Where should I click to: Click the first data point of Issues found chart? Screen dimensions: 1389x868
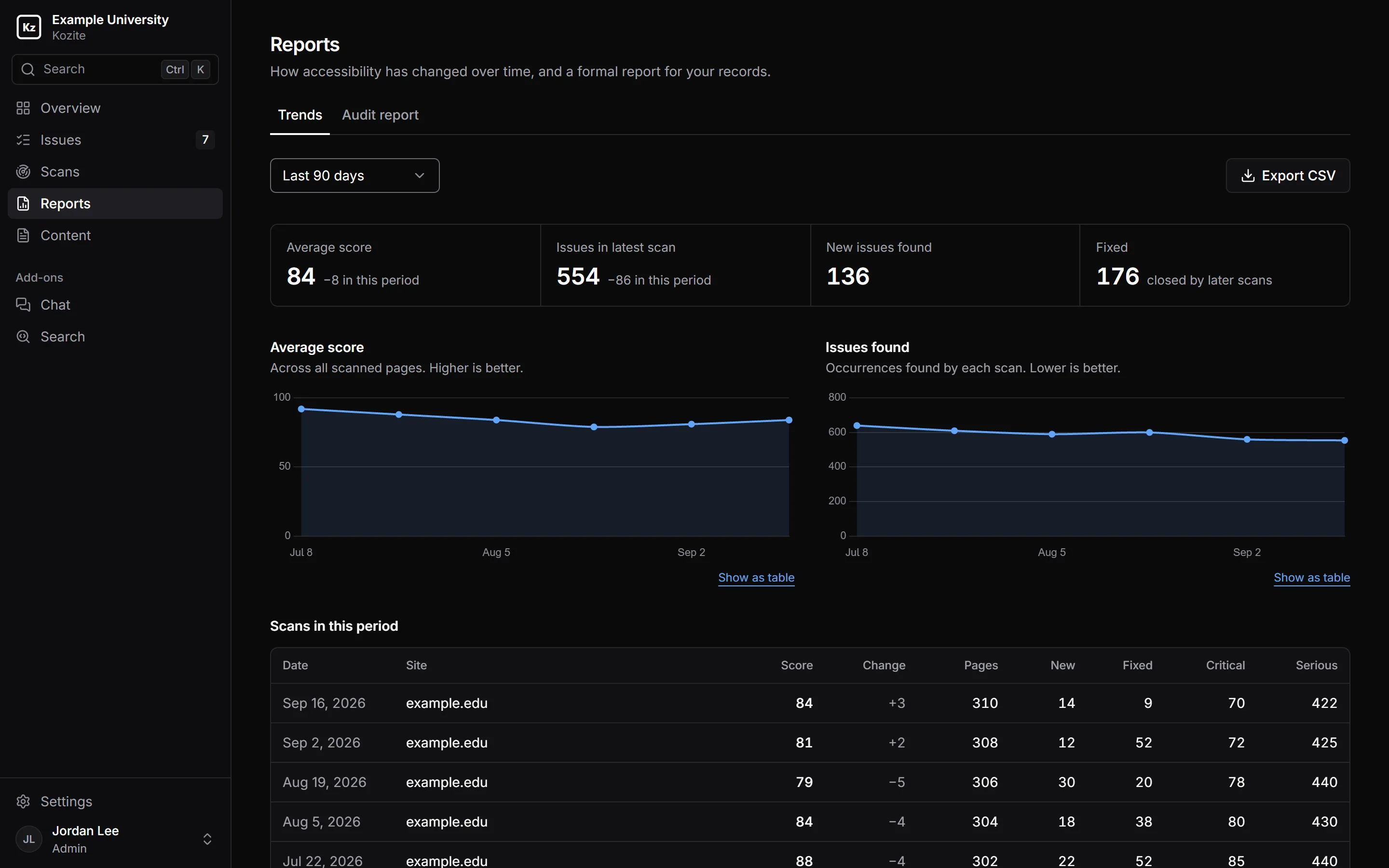tap(857, 426)
